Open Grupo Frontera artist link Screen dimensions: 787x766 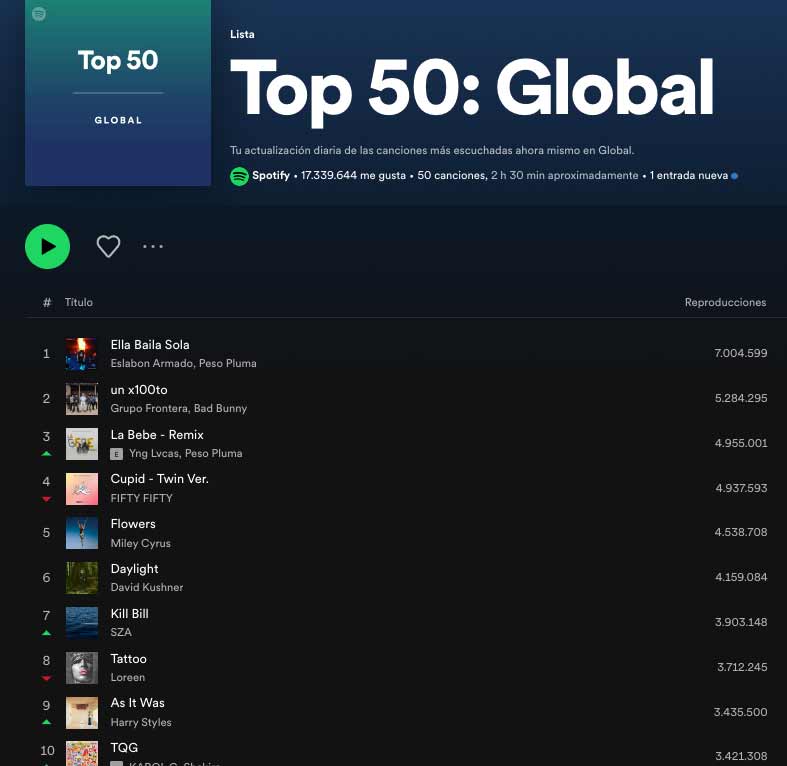click(149, 408)
